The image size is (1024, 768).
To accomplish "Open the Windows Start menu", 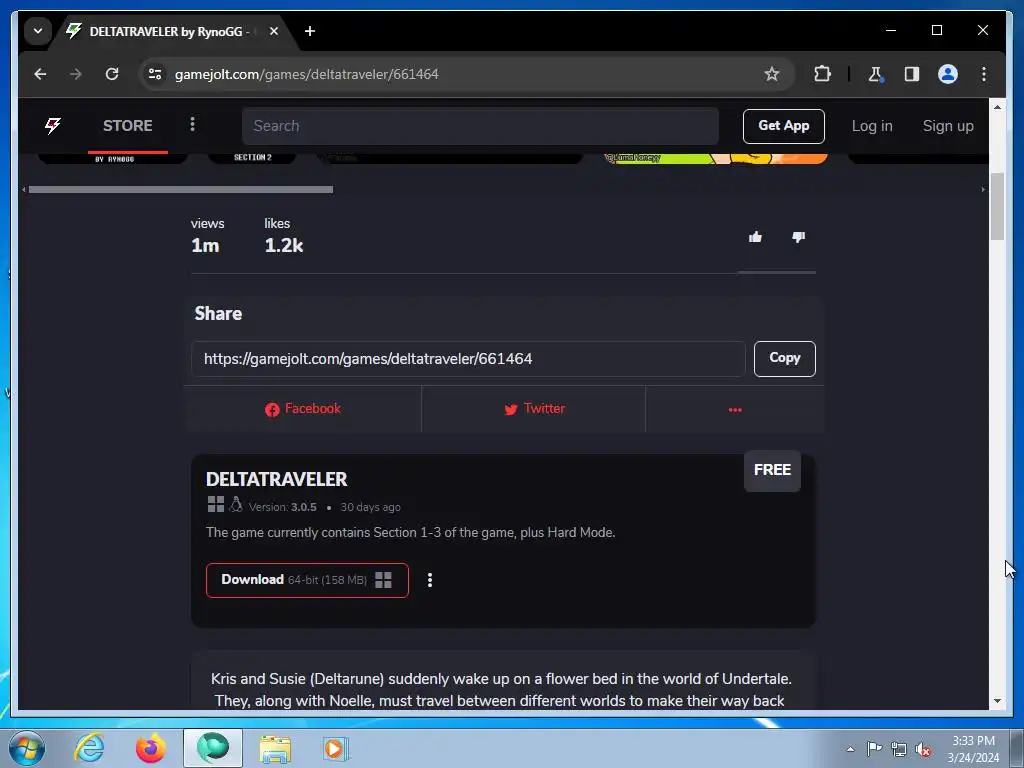I will click(x=26, y=748).
